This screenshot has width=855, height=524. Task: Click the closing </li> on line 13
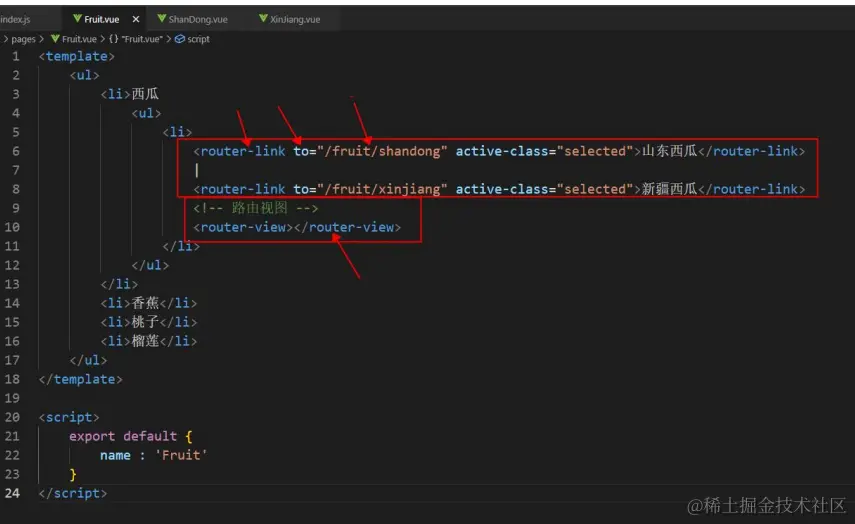[119, 284]
